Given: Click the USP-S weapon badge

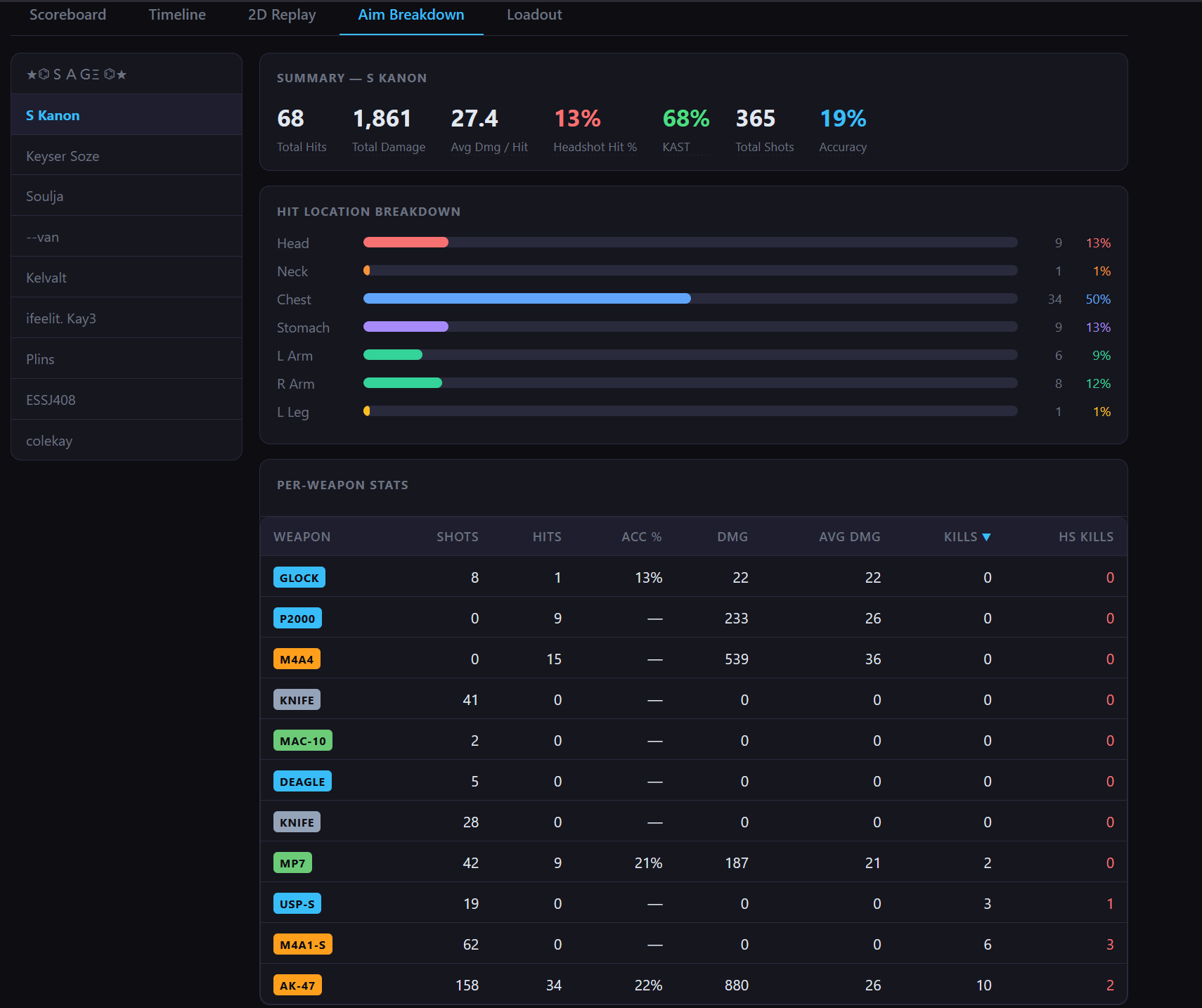Looking at the screenshot, I should coord(297,904).
